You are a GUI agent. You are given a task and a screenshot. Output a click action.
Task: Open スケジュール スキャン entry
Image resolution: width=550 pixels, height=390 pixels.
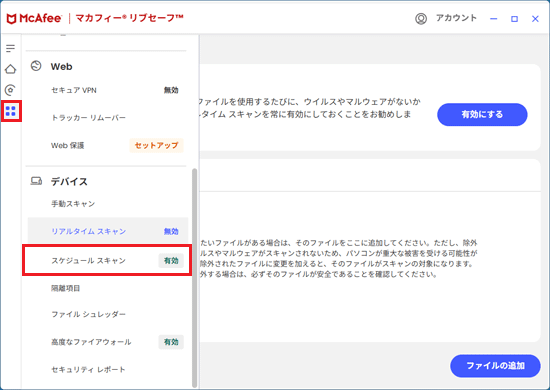click(x=107, y=260)
